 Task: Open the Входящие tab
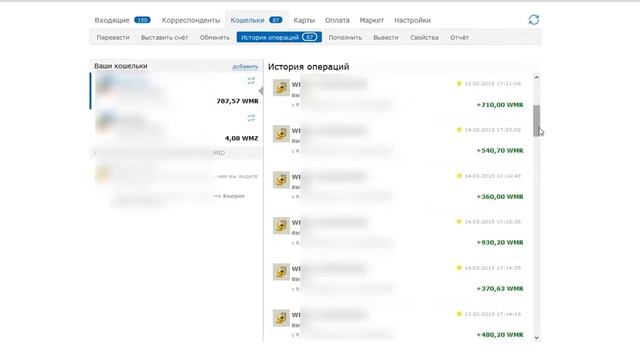coord(112,20)
